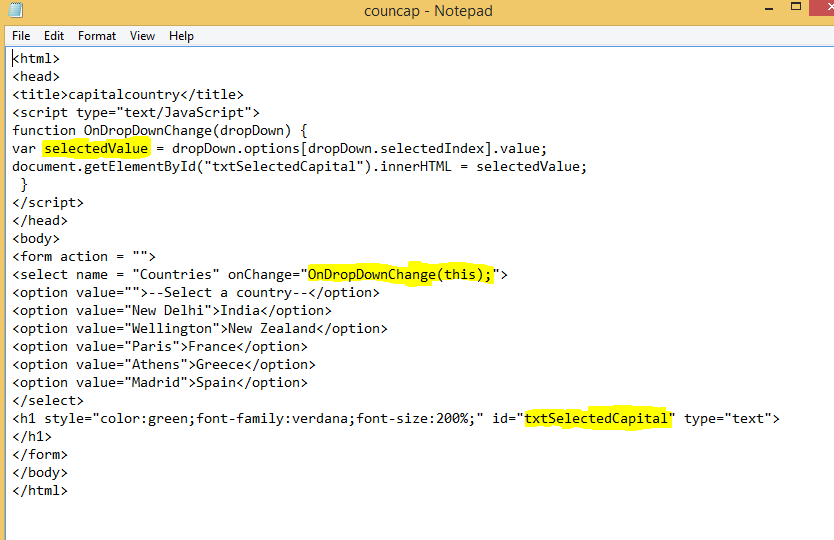834x540 pixels.
Task: Click the </script> closing tag line
Action: [x=48, y=203]
